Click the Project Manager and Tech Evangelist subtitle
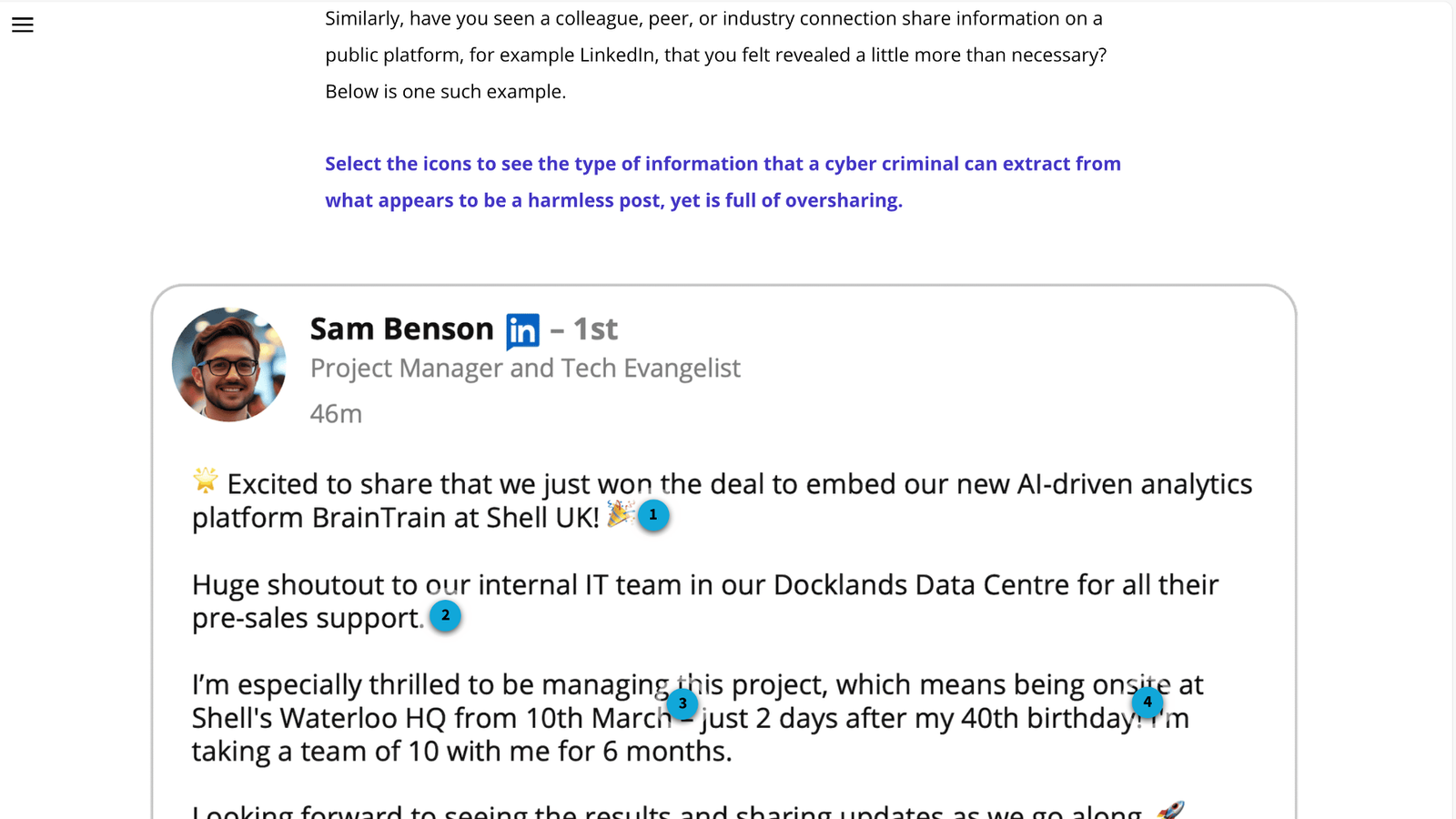Viewport: 1456px width, 819px height. point(525,369)
